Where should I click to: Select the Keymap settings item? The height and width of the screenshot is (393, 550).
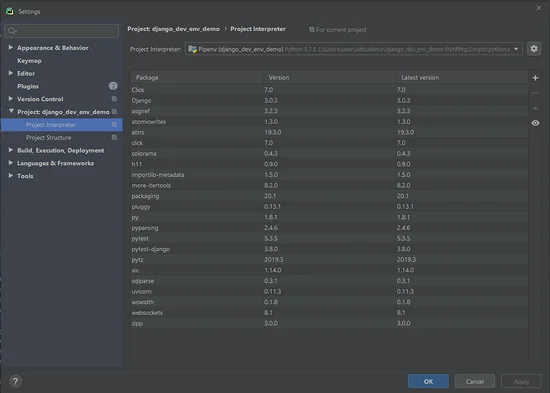point(29,61)
